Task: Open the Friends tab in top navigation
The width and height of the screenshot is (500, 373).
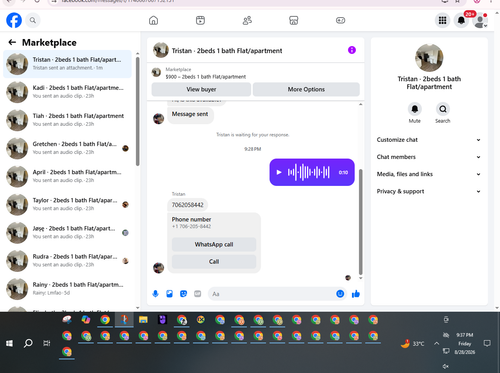Action: [x=247, y=20]
